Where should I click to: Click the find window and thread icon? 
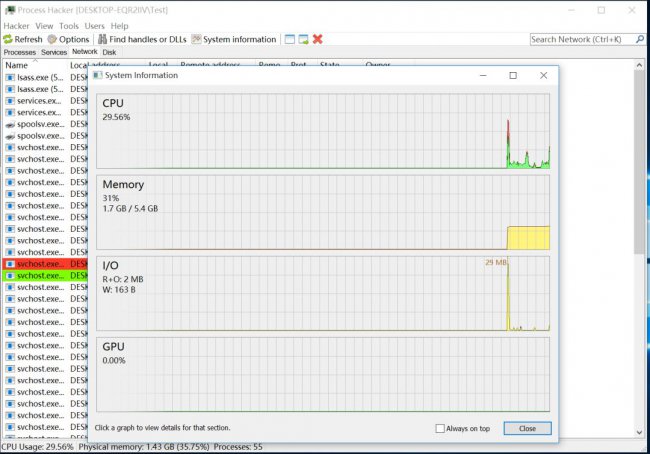303,39
